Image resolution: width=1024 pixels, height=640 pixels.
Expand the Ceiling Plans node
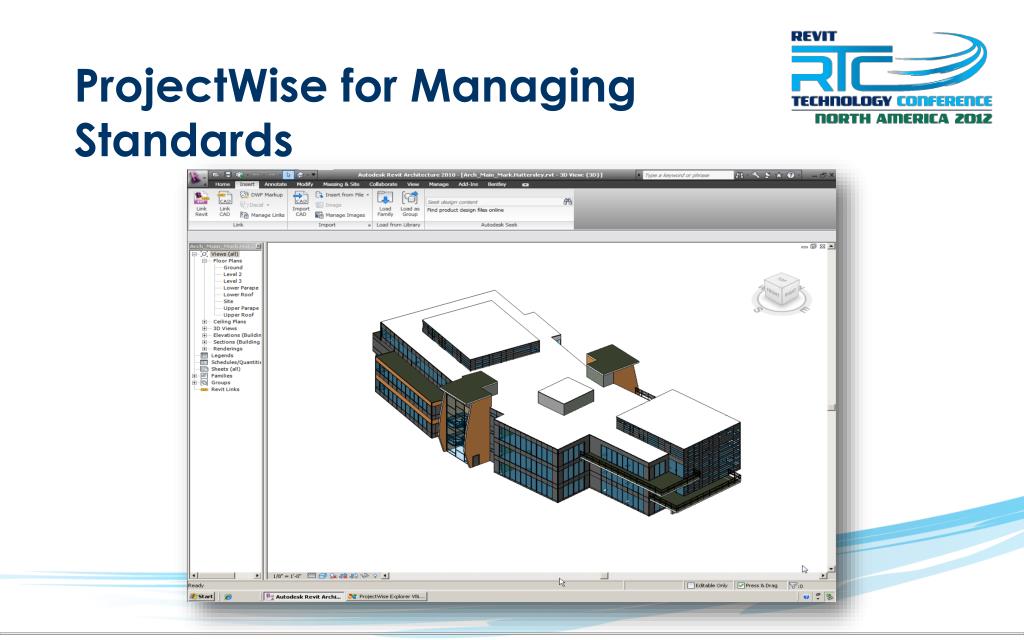click(x=204, y=322)
